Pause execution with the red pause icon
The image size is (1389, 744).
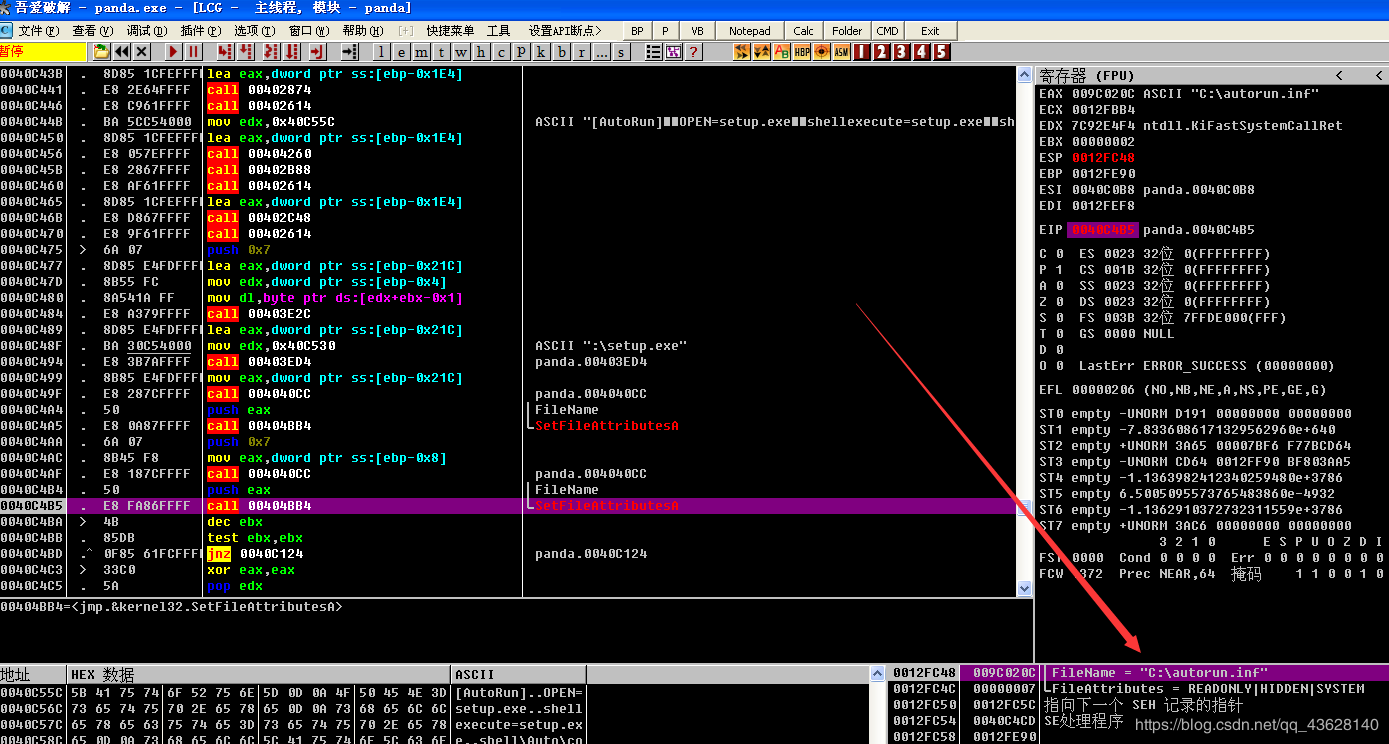pos(194,52)
